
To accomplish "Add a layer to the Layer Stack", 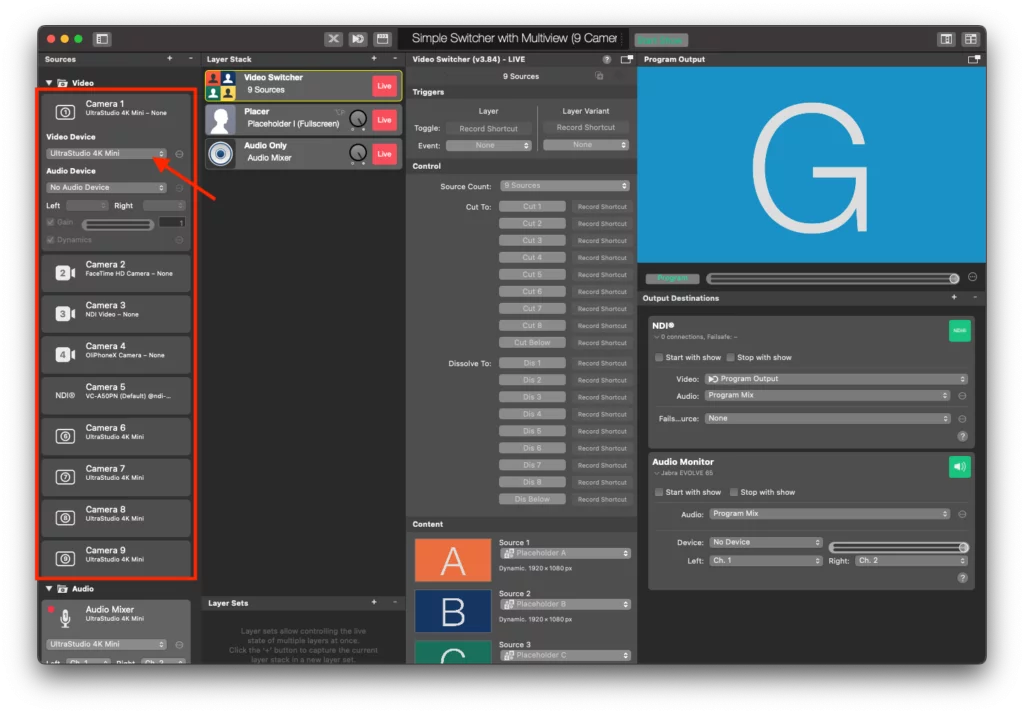I will click(x=374, y=59).
